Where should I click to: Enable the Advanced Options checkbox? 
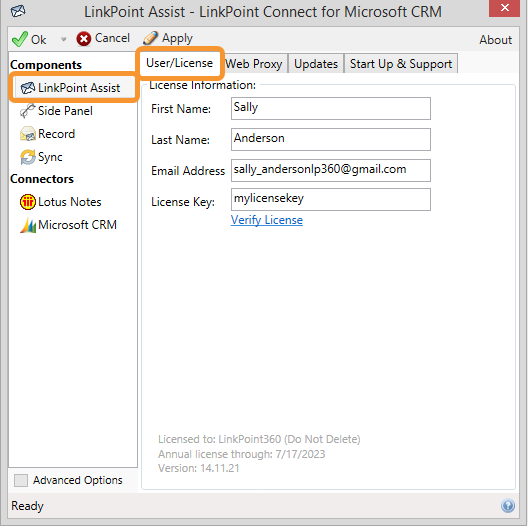coord(21,480)
